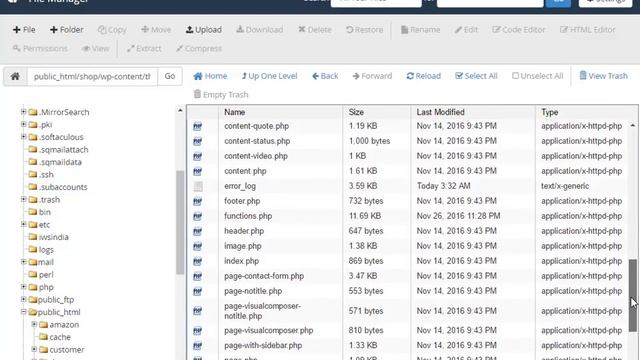Open the Code Editor
Viewport: 640px width, 360px height.
[x=518, y=30]
